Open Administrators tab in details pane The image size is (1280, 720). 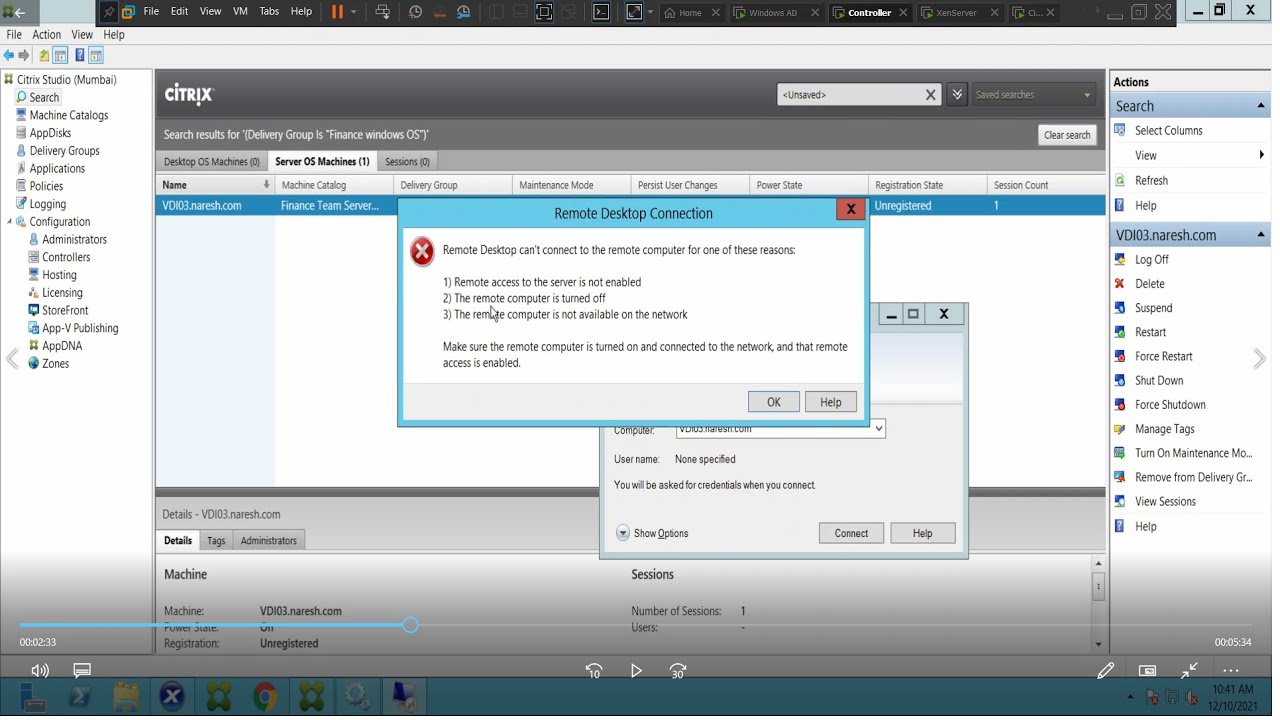point(269,541)
